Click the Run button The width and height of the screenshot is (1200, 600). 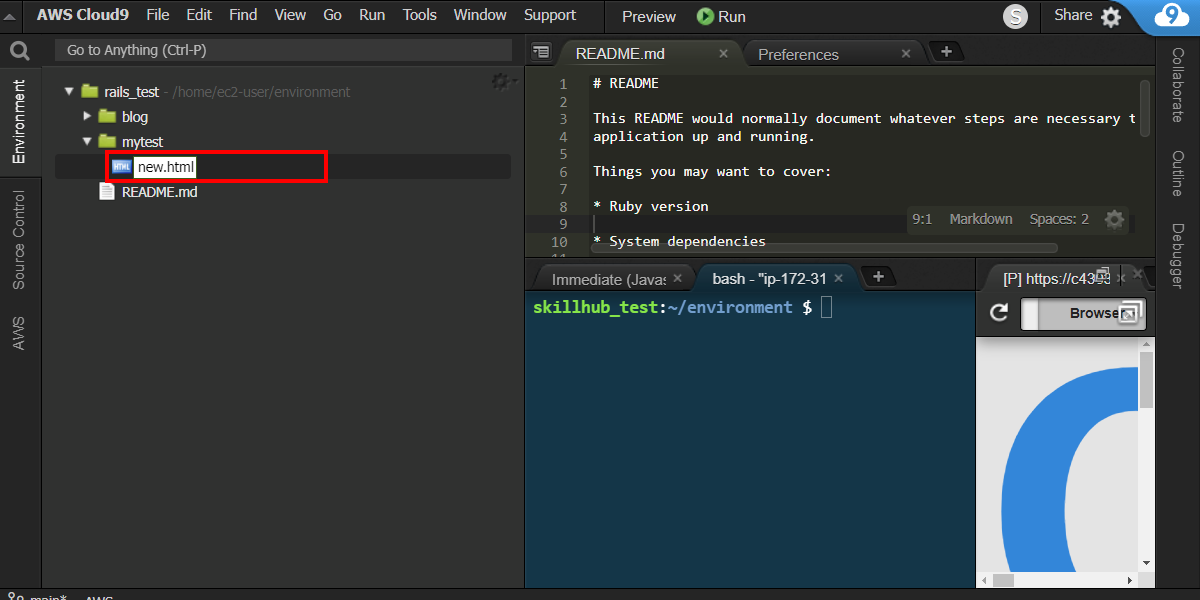pyautogui.click(x=721, y=16)
